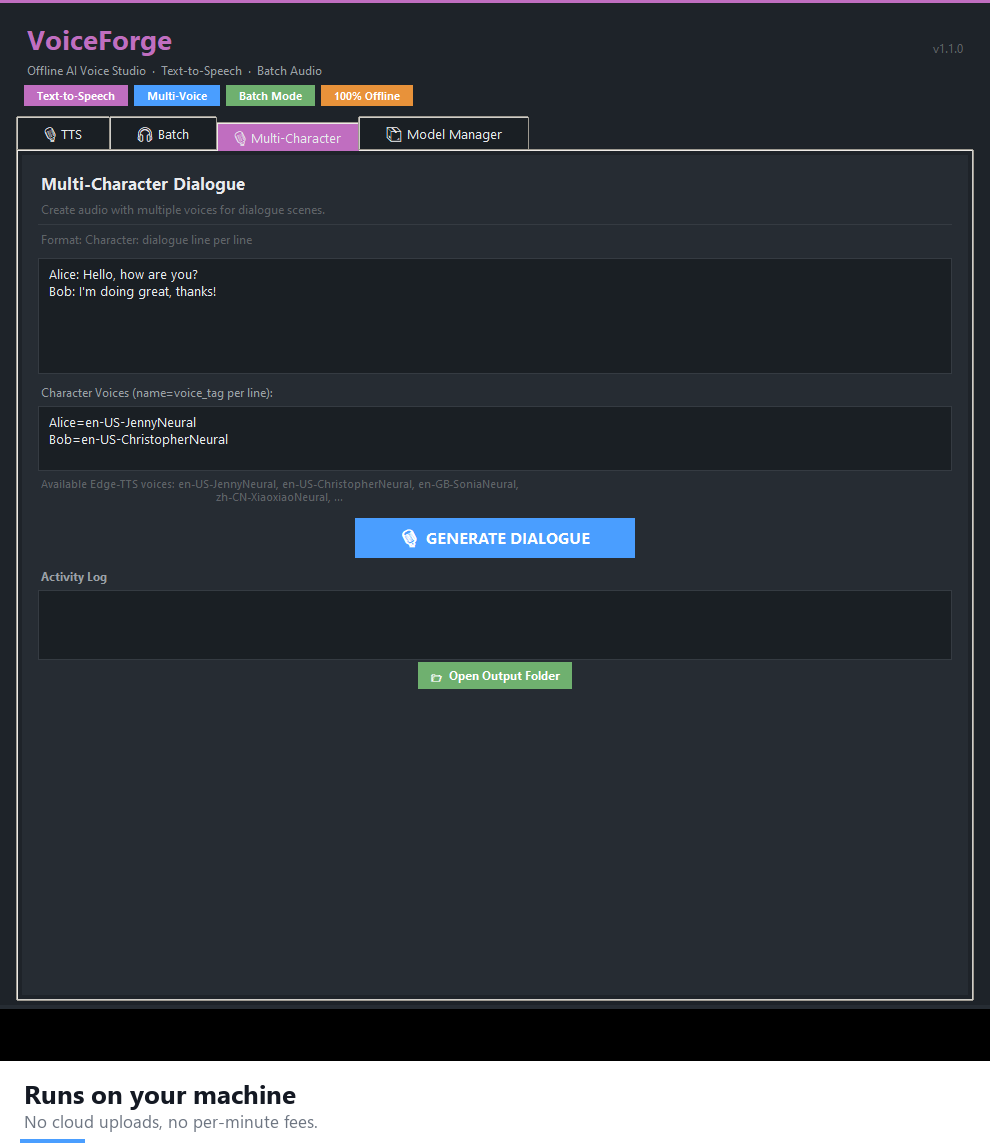
Task: Click the Activity Log label
Action: (x=74, y=577)
